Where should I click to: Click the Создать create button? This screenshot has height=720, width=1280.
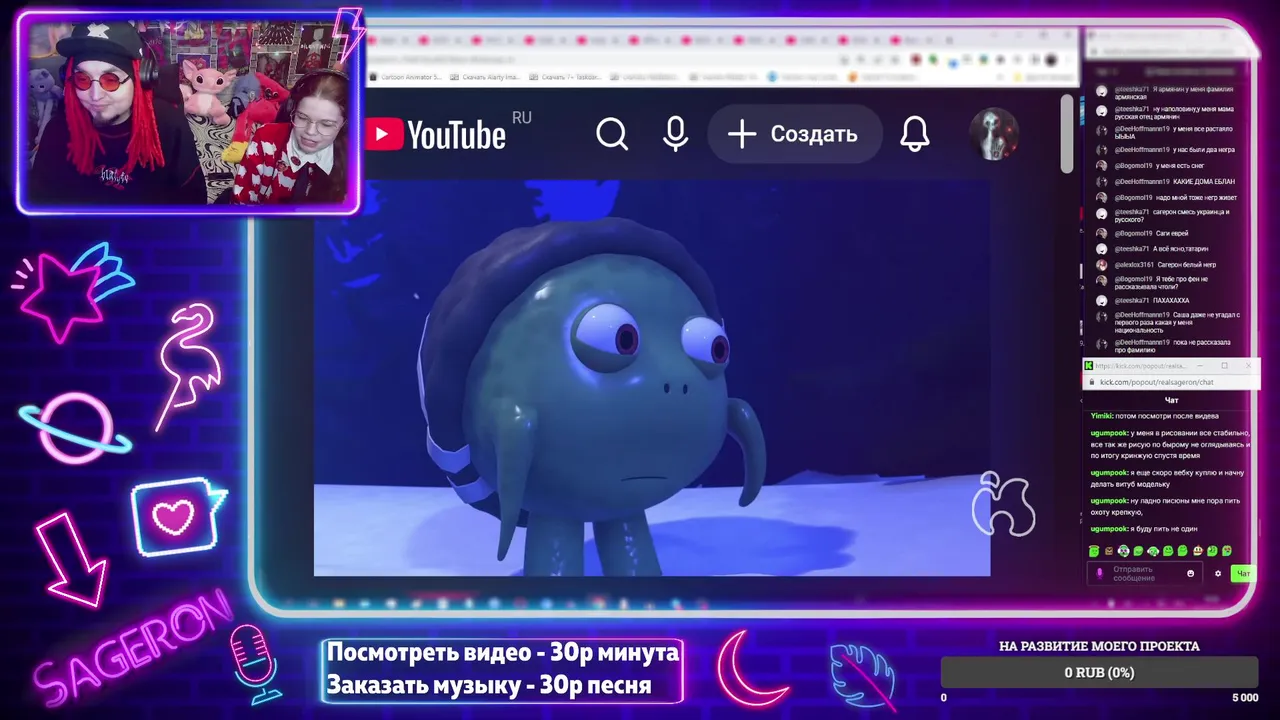click(x=794, y=134)
